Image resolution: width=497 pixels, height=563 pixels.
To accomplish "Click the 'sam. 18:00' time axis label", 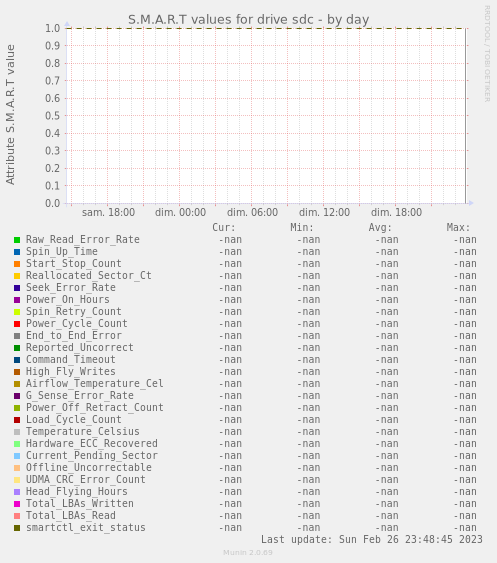I will (x=108, y=212).
